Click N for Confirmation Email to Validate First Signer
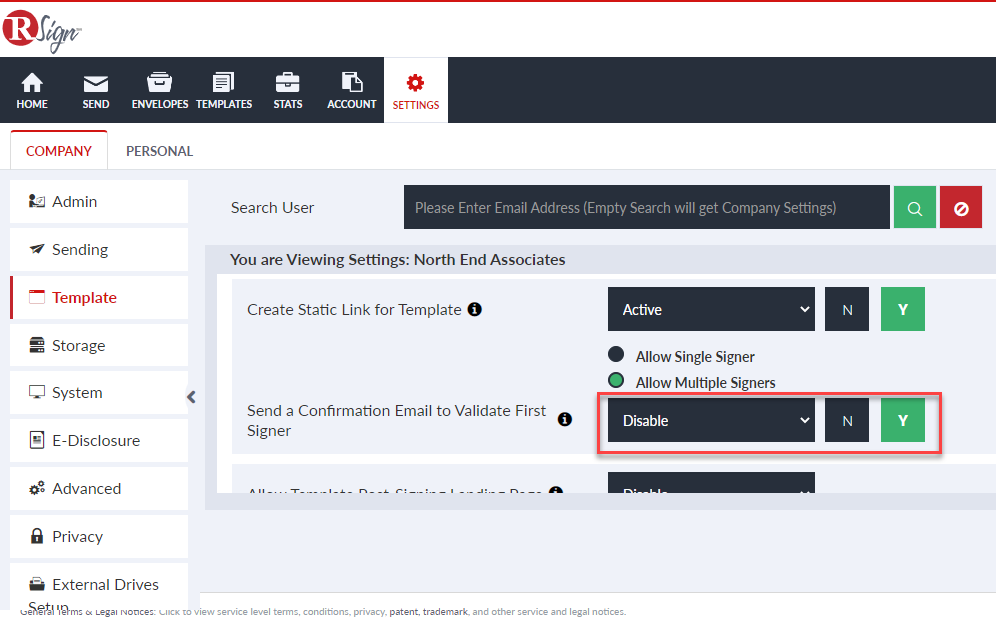Screen dimensions: 996x624 847,420
